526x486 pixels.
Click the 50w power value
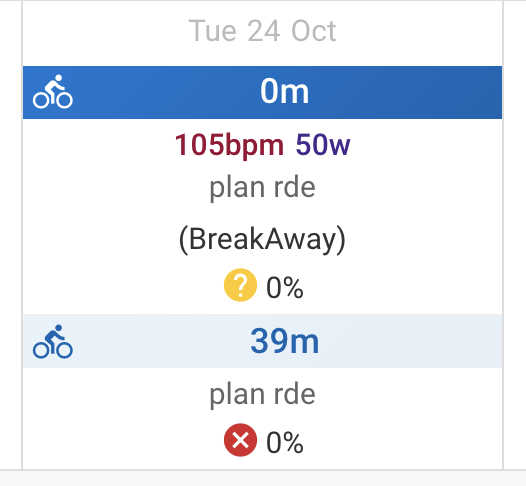(323, 145)
